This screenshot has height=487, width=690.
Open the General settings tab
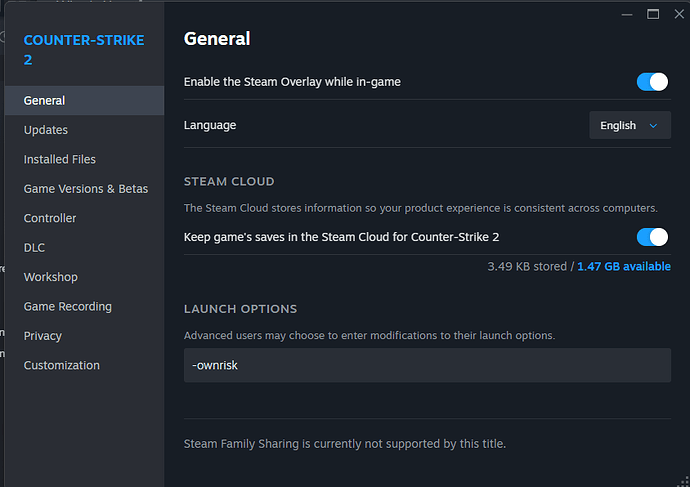45,100
